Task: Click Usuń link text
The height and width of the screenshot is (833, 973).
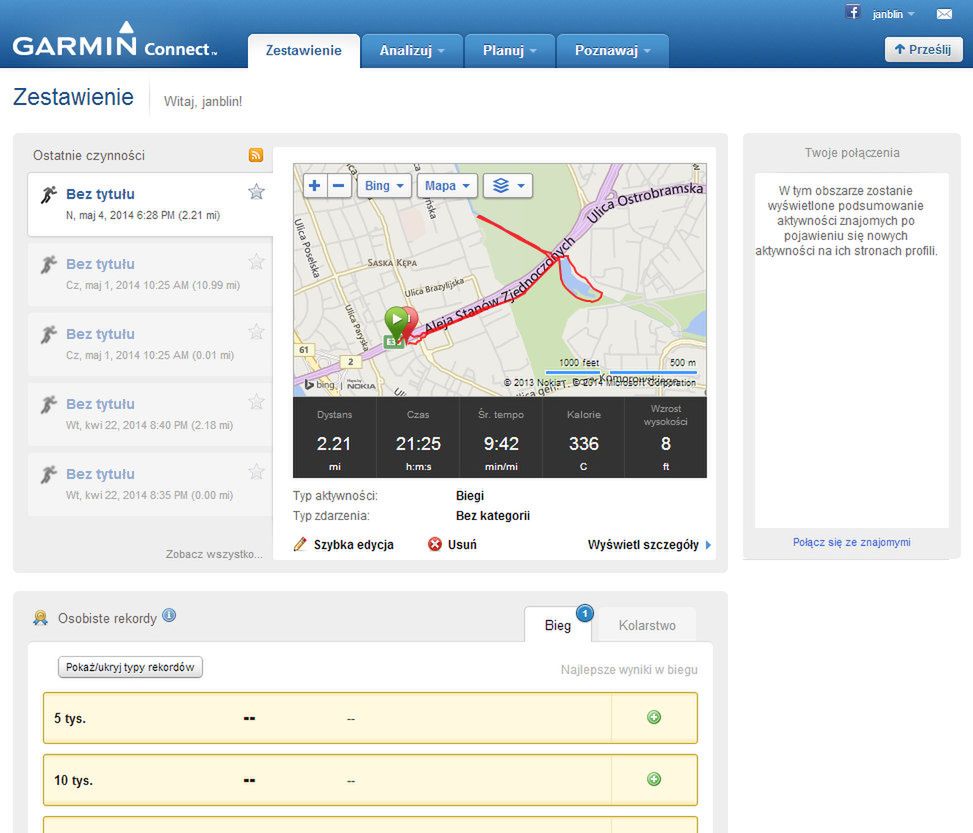Action: [462, 545]
